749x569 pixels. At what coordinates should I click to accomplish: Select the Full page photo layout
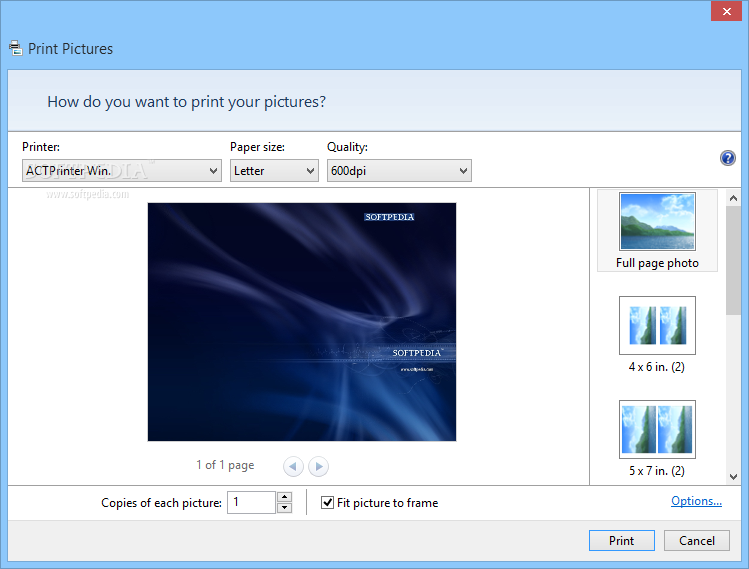click(x=657, y=231)
